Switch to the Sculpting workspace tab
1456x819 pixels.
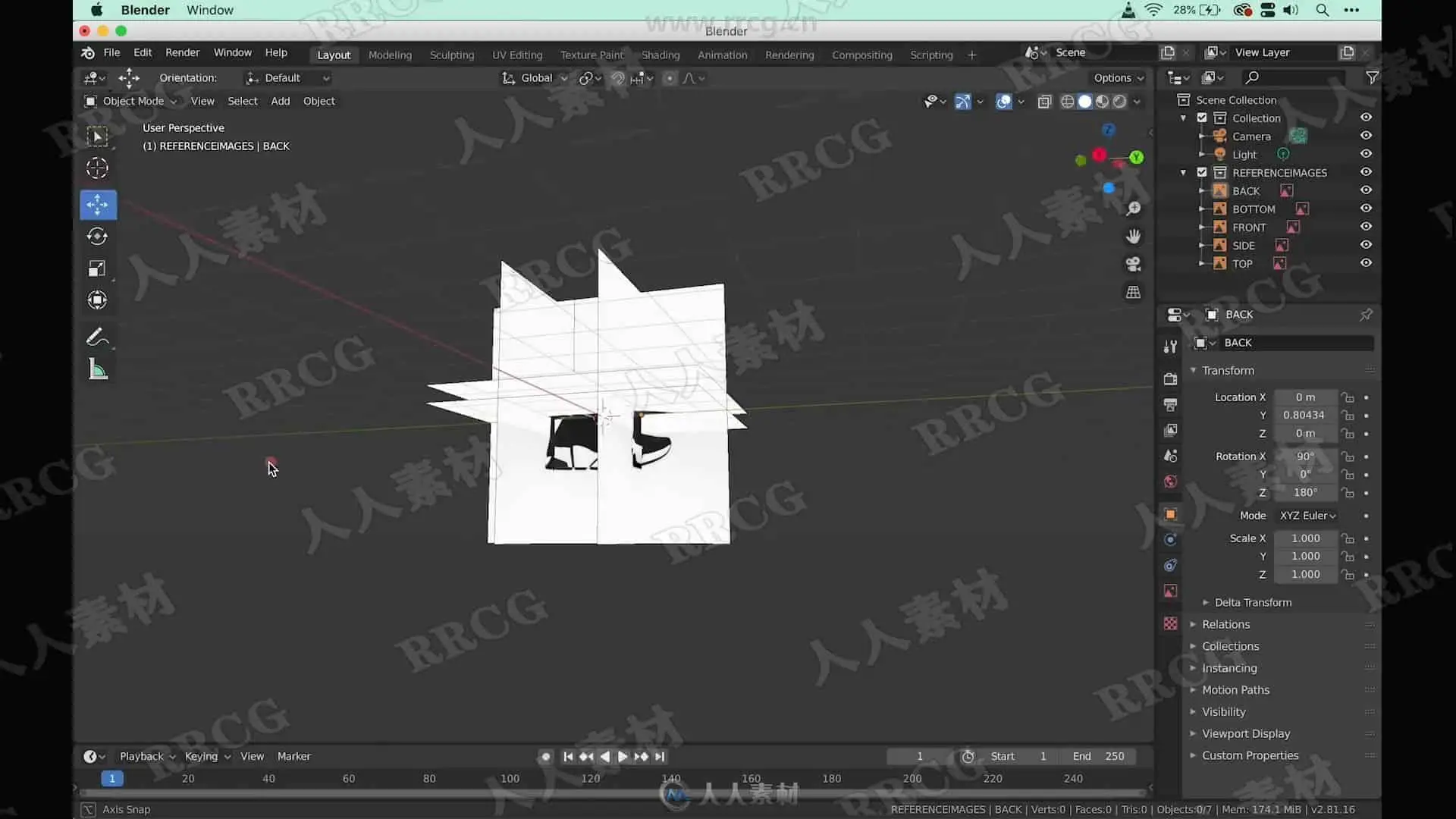coord(451,55)
